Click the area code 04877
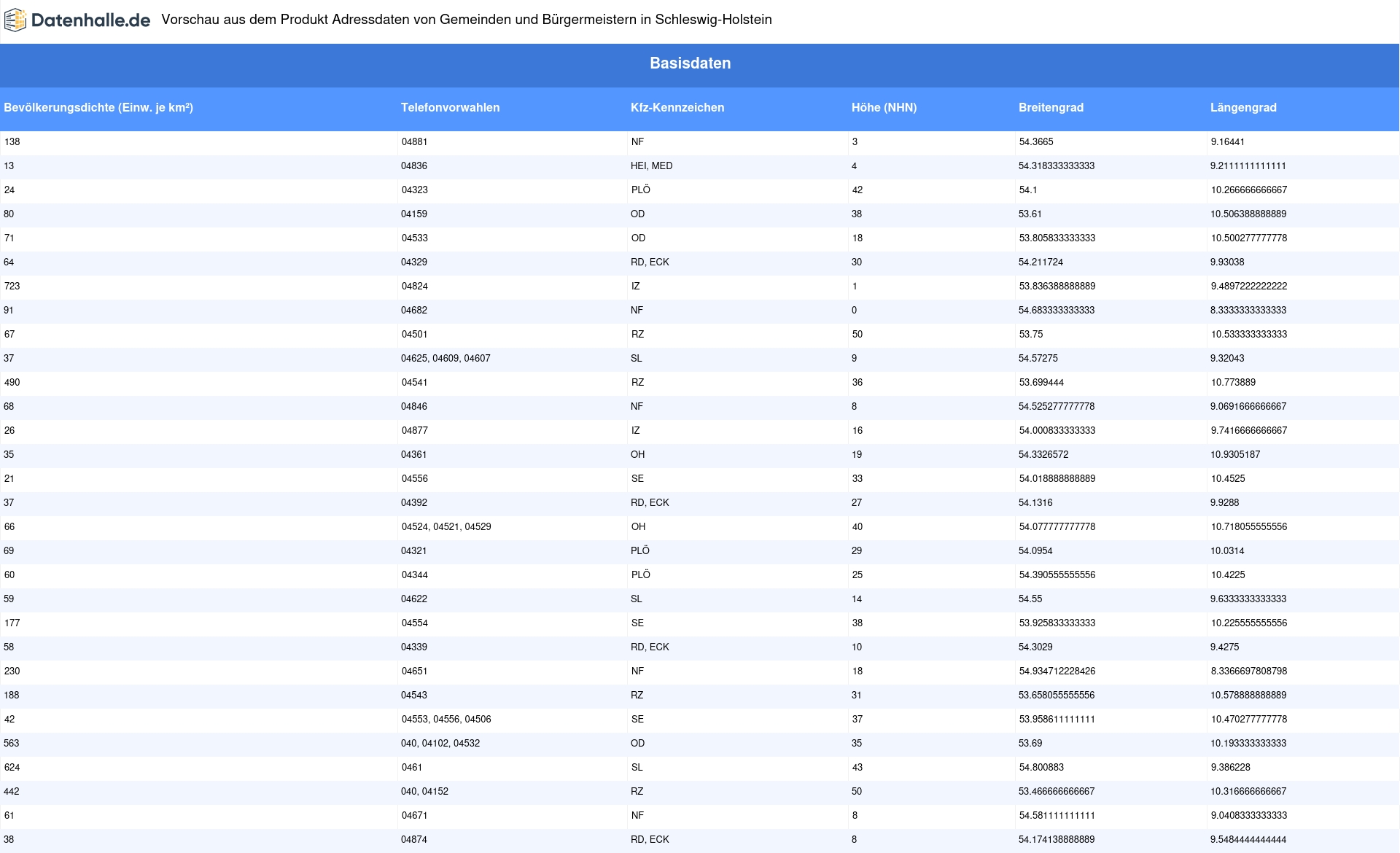The height and width of the screenshot is (853, 1400). click(x=414, y=431)
